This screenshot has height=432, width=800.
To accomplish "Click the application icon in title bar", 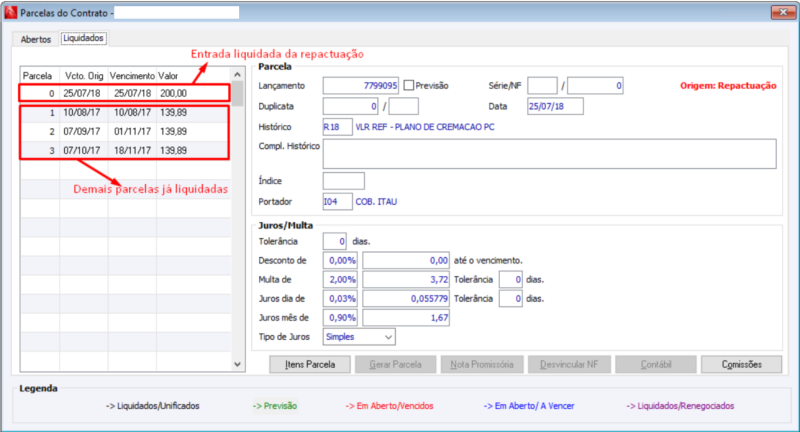I will [x=10, y=13].
